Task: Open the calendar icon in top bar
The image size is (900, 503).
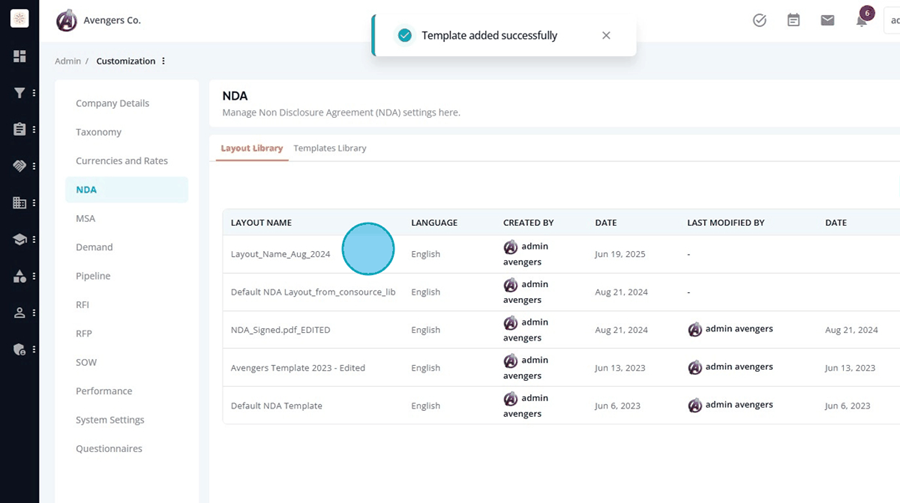Action: pyautogui.click(x=793, y=21)
